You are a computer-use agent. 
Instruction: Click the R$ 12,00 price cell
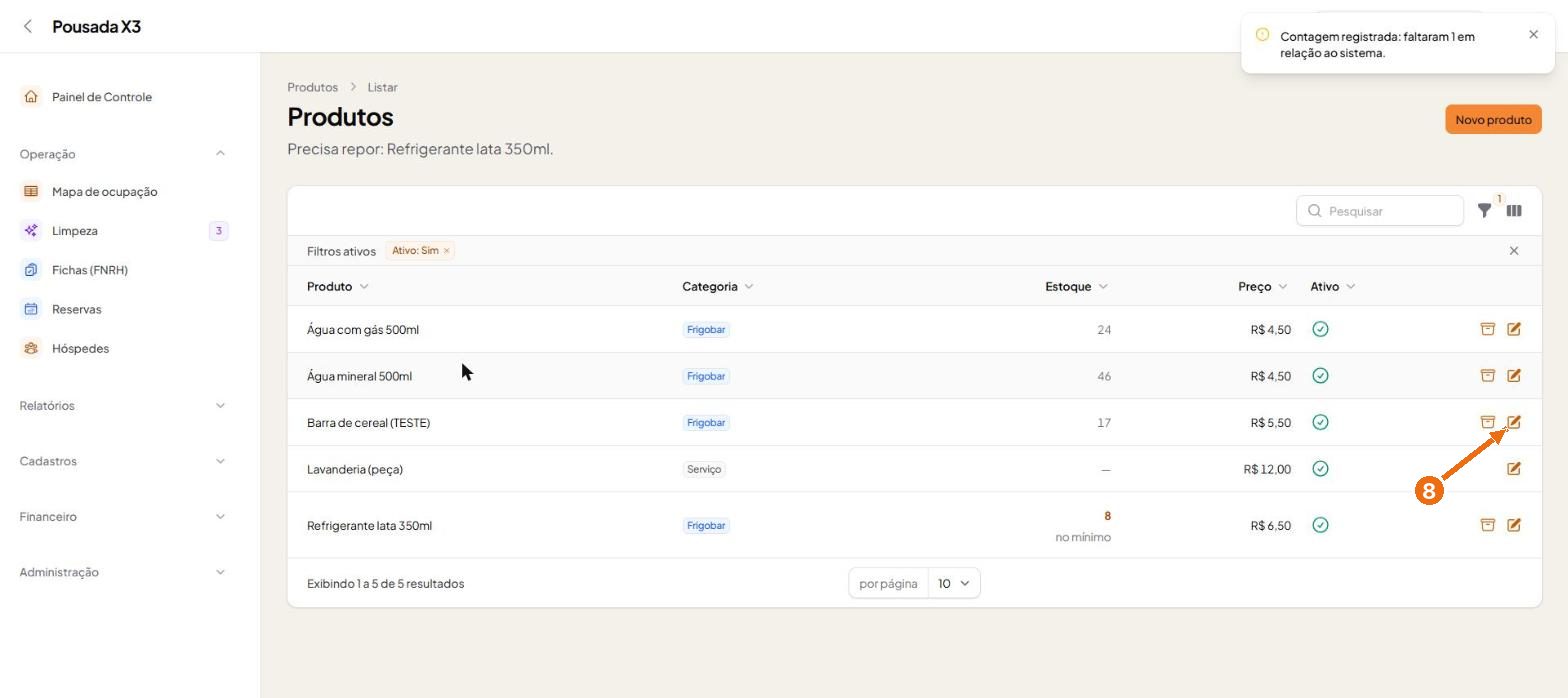click(1267, 470)
